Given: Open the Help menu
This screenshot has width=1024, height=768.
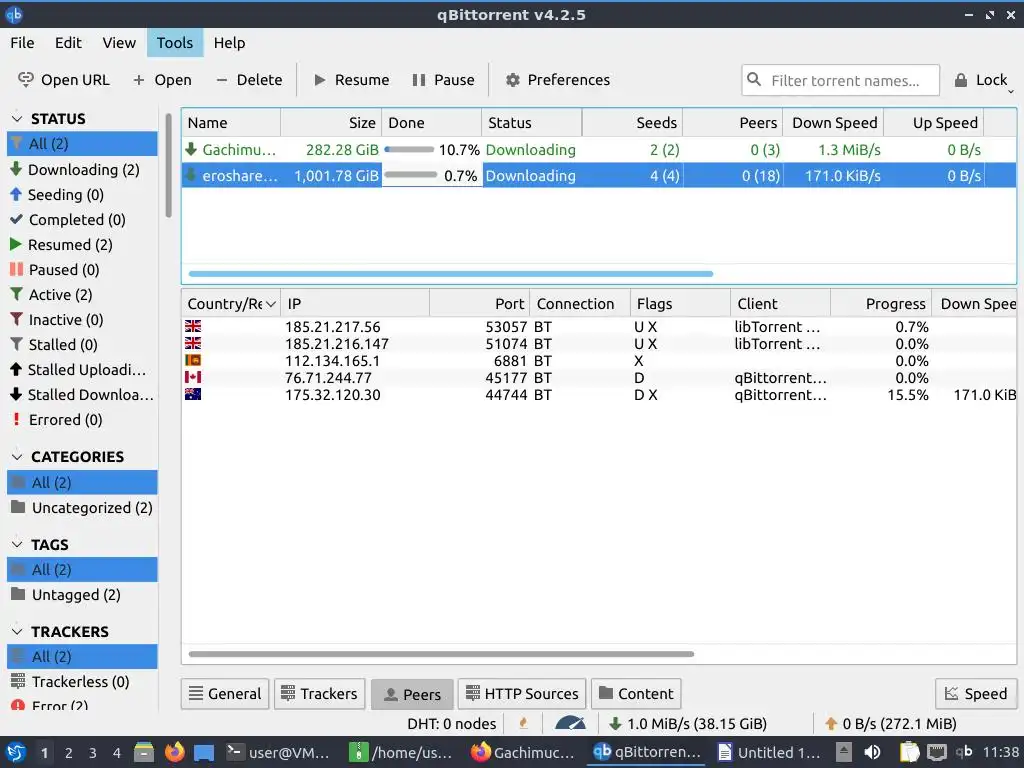Looking at the screenshot, I should [x=229, y=43].
